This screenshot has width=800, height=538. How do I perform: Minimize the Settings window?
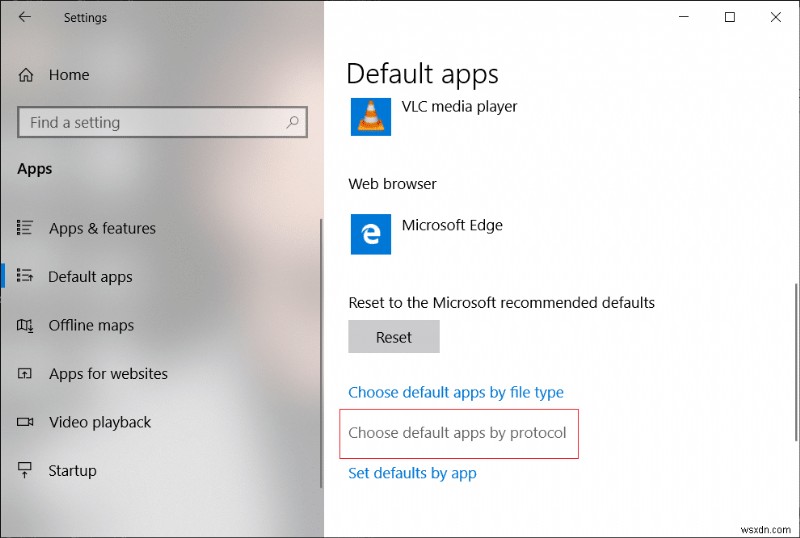tap(684, 17)
